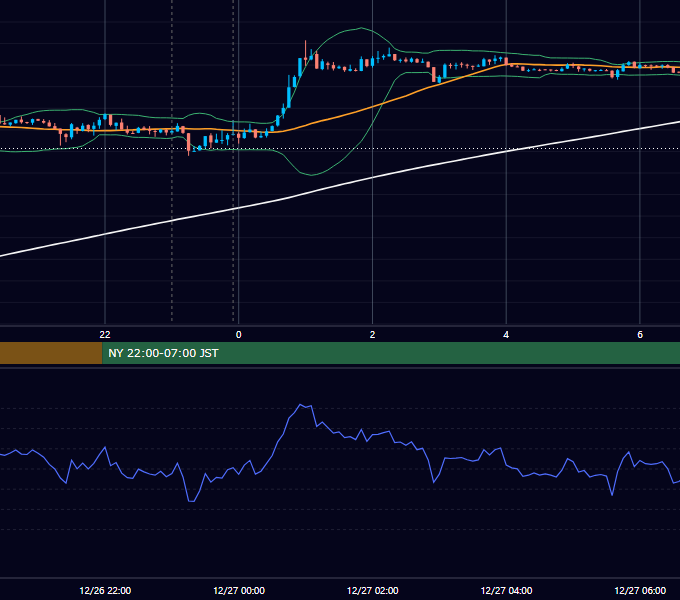Click the hour label 4 on price chart axis
Viewport: 680px width, 600px height.
pyautogui.click(x=506, y=334)
